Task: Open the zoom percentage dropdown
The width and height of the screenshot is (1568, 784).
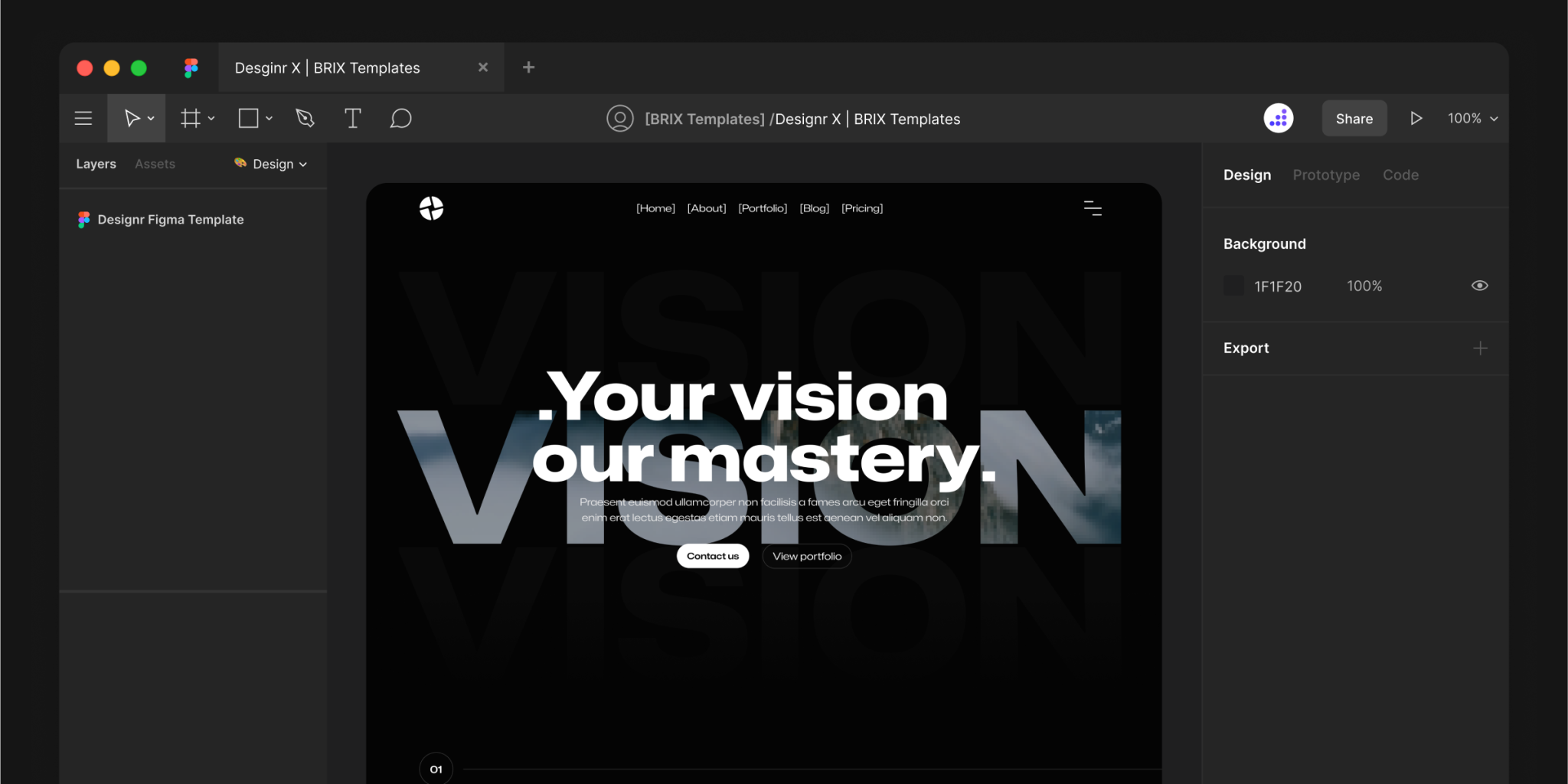Action: tap(1471, 118)
